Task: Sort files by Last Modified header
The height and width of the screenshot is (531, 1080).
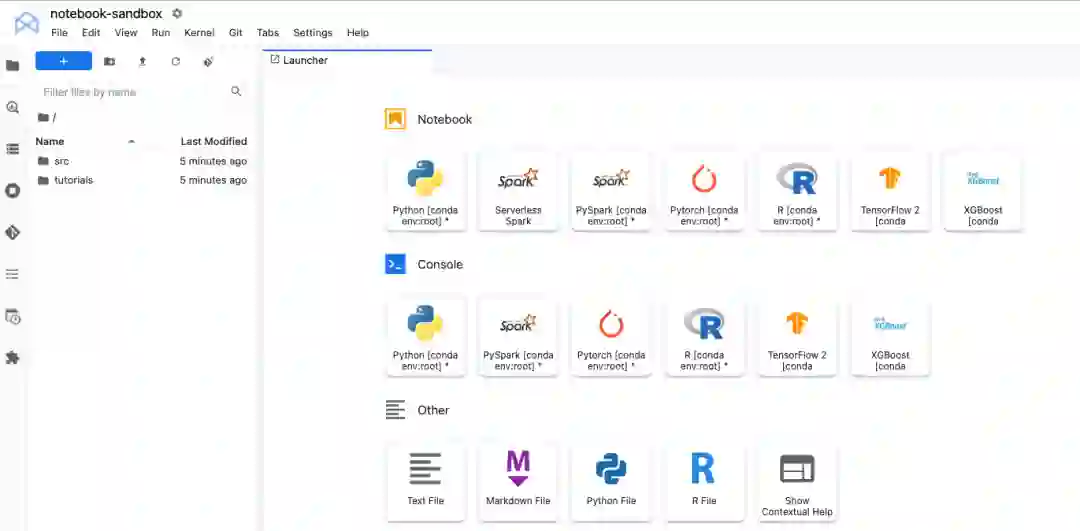Action: [x=214, y=141]
